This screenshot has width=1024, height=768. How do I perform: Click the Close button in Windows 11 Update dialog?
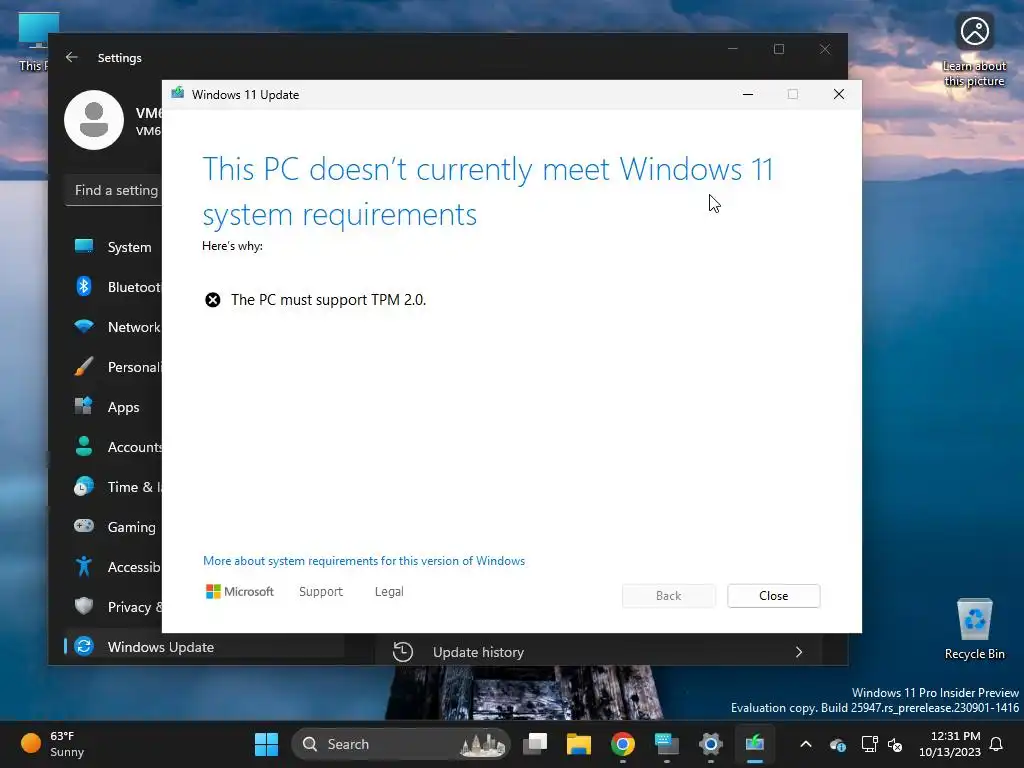773,596
